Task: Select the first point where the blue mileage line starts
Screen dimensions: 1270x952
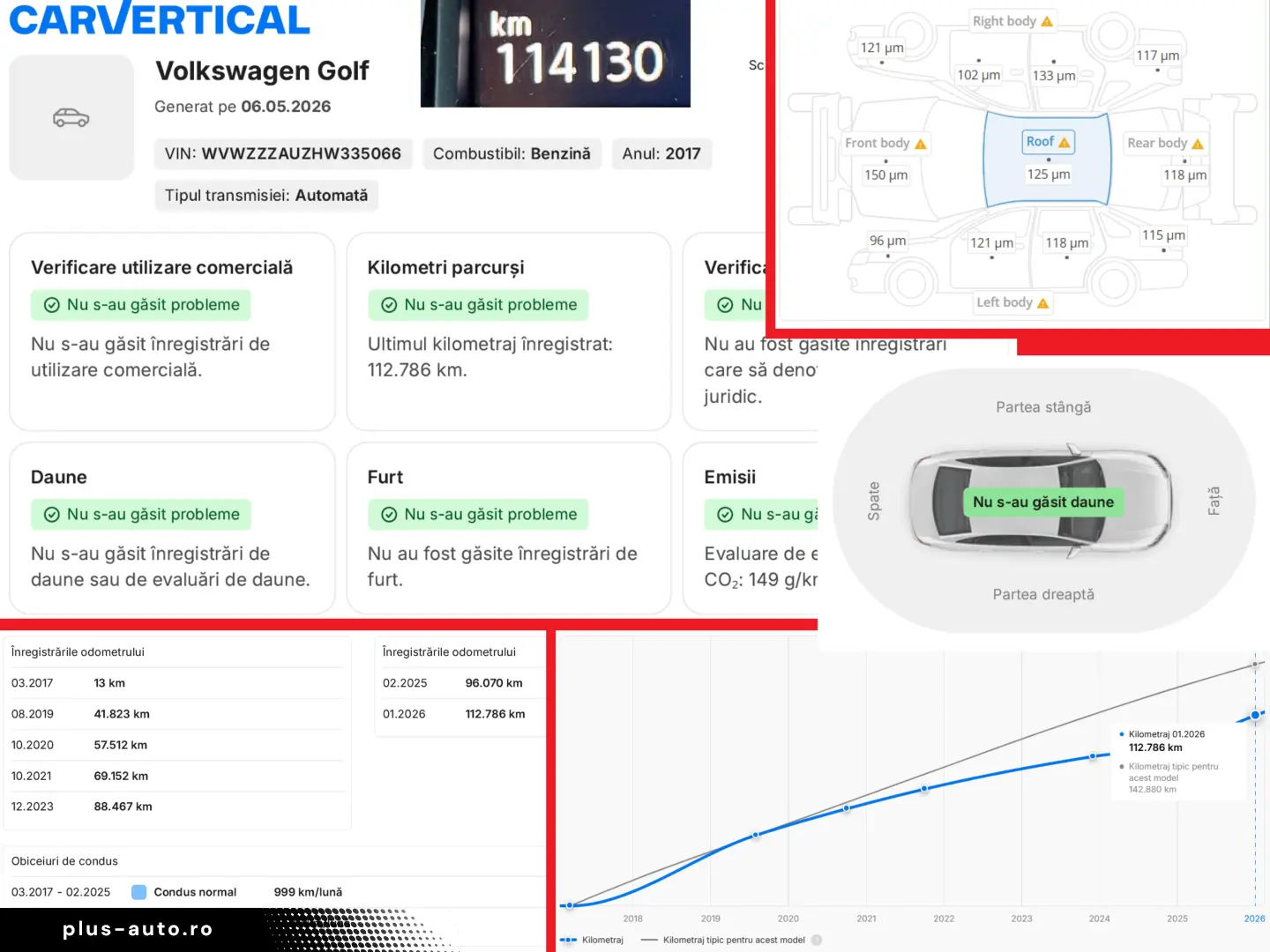Action: pos(570,905)
